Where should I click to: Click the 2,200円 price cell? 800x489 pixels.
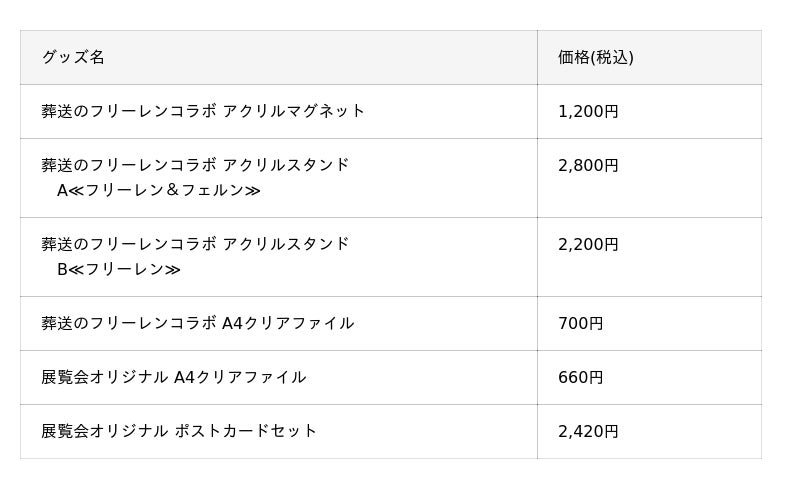click(x=649, y=257)
